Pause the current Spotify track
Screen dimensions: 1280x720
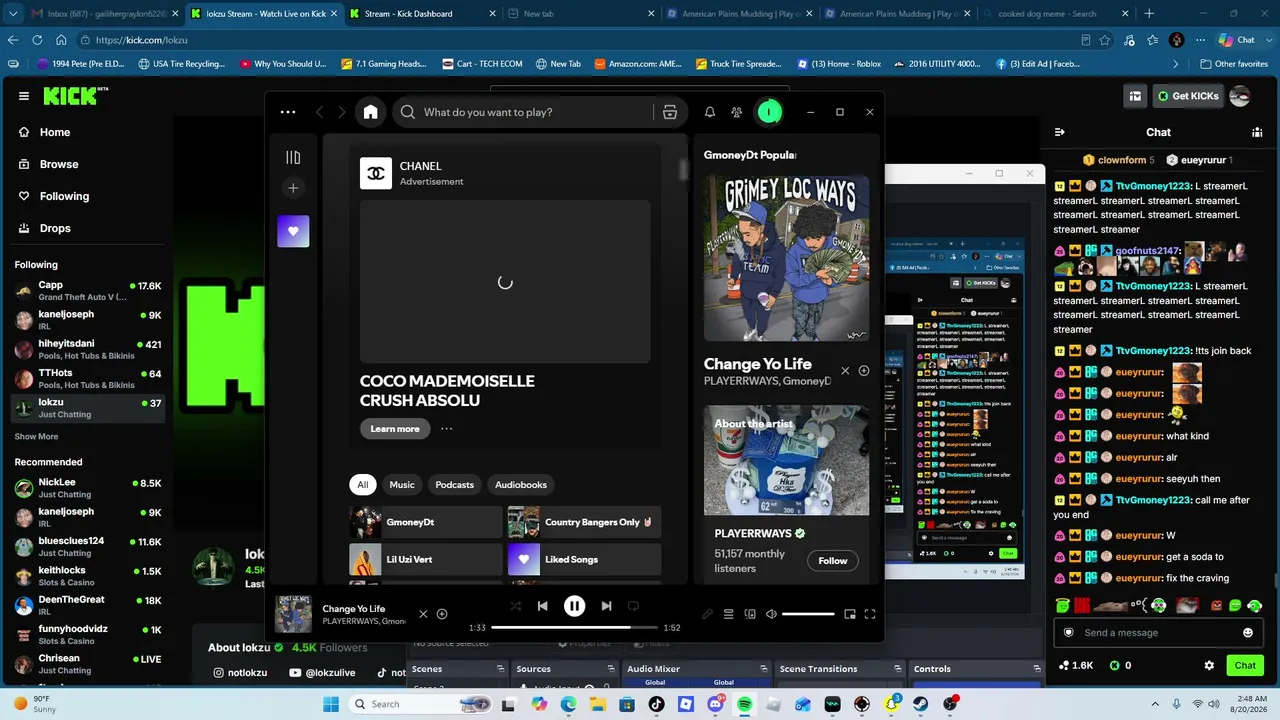click(x=574, y=606)
